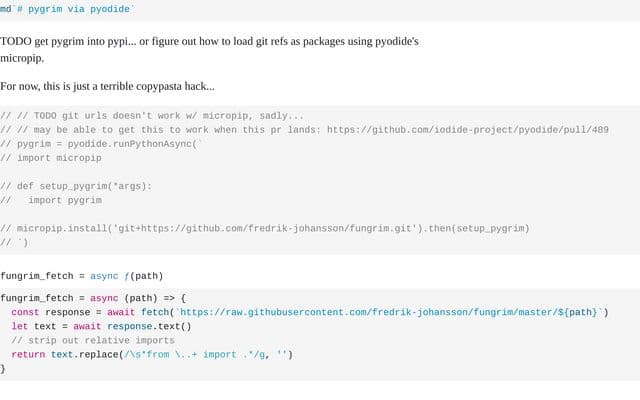
Task: Click the cell output 'fungrim_fetch = async ƒ(path)'
Action: click(x=82, y=276)
